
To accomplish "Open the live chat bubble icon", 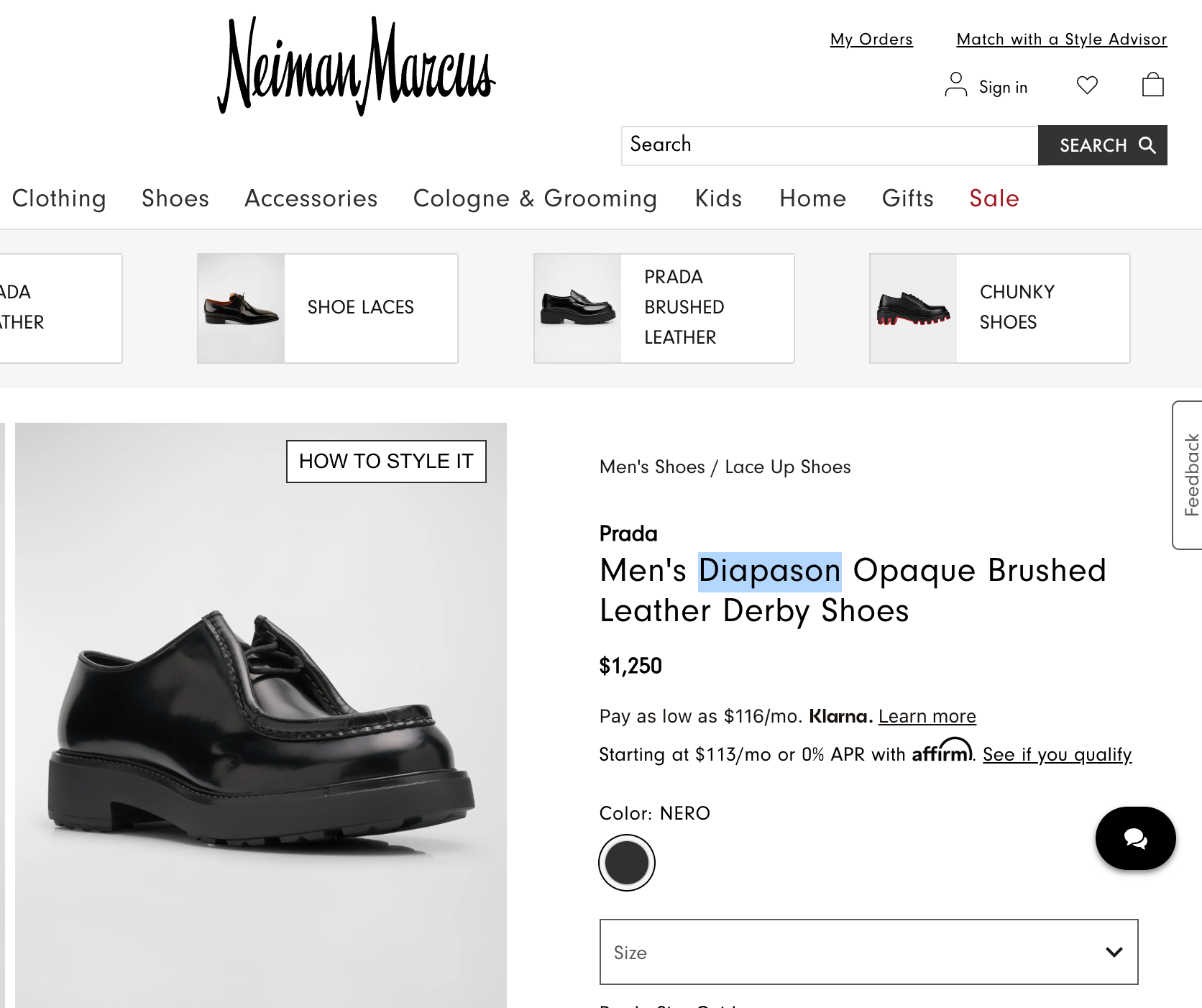I will click(x=1135, y=838).
